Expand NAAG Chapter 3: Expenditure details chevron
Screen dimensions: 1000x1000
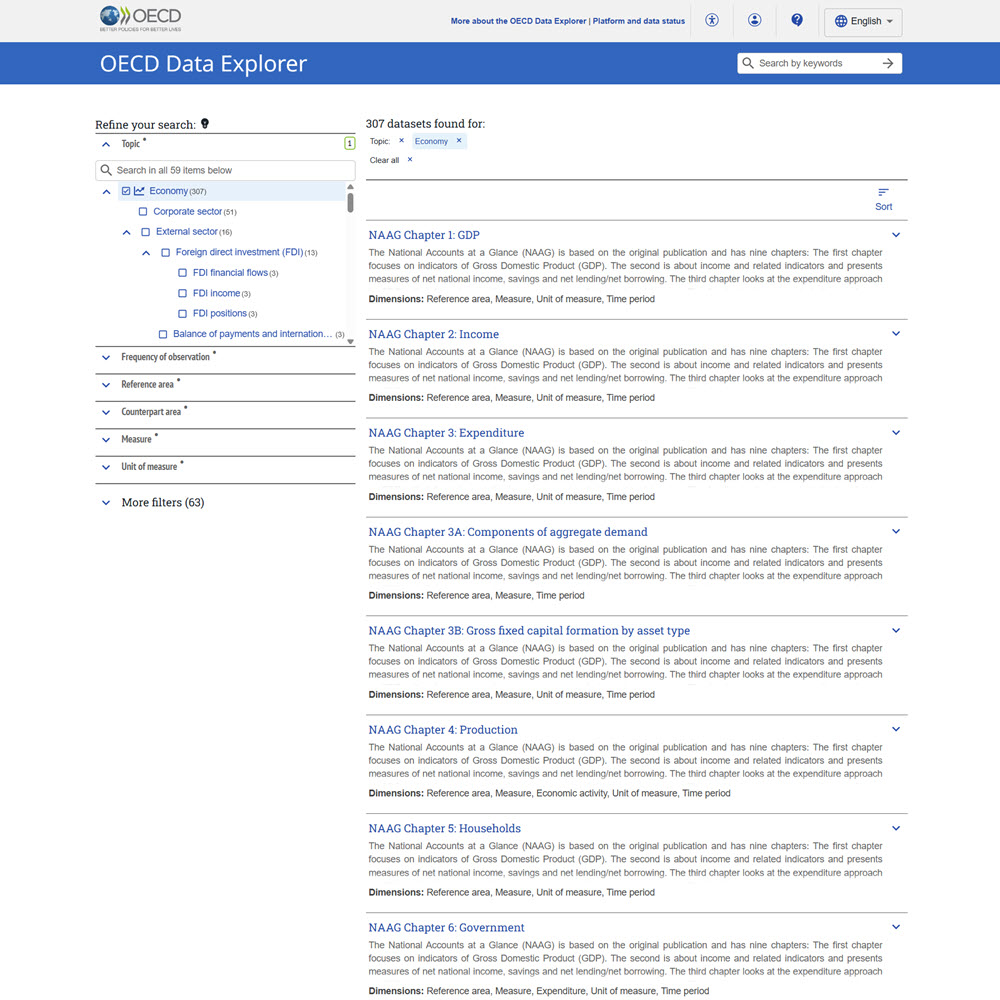coord(896,432)
